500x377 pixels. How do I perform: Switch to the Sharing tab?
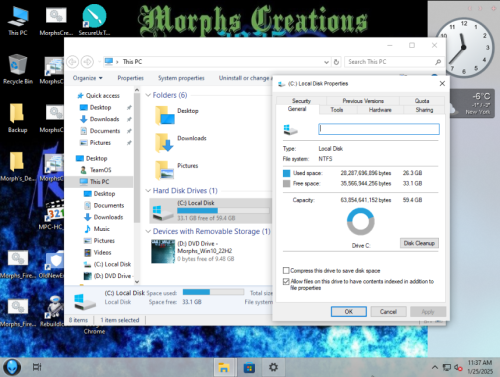coord(424,110)
